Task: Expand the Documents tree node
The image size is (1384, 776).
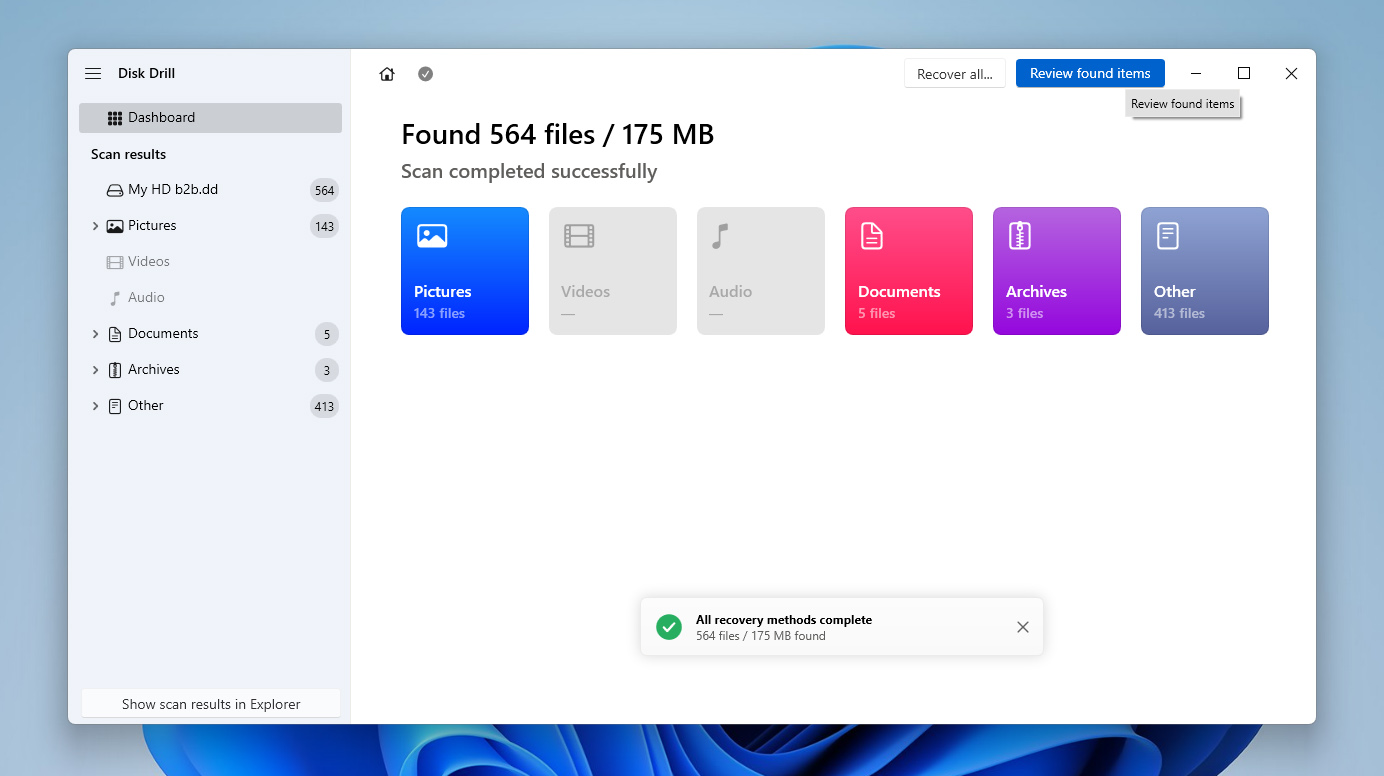Action: (x=95, y=334)
